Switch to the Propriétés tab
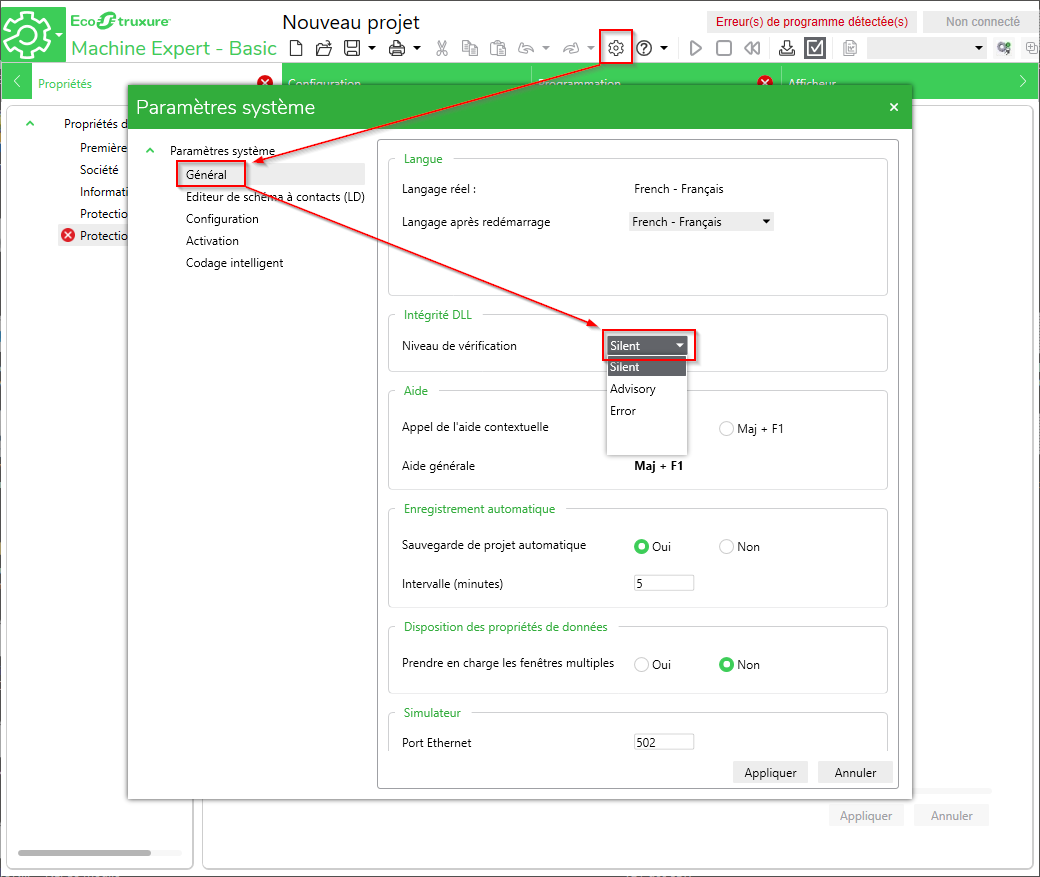 click(65, 84)
